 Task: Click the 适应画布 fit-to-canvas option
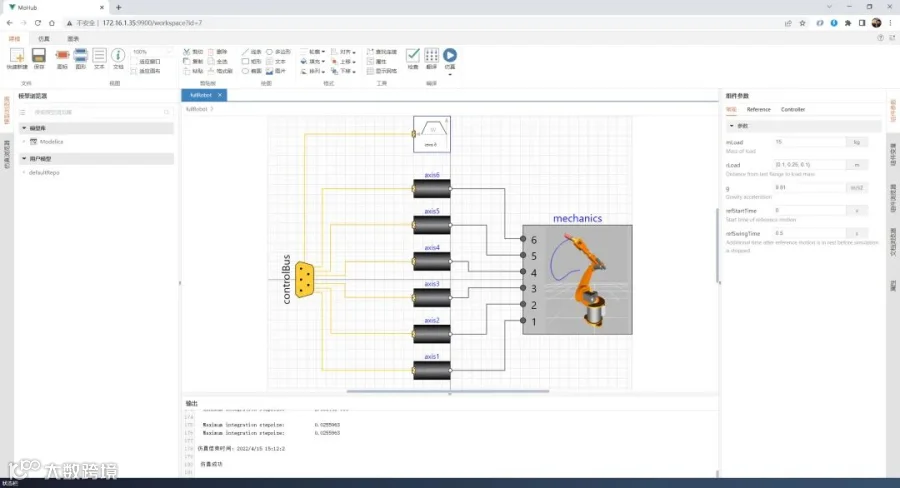(146, 71)
